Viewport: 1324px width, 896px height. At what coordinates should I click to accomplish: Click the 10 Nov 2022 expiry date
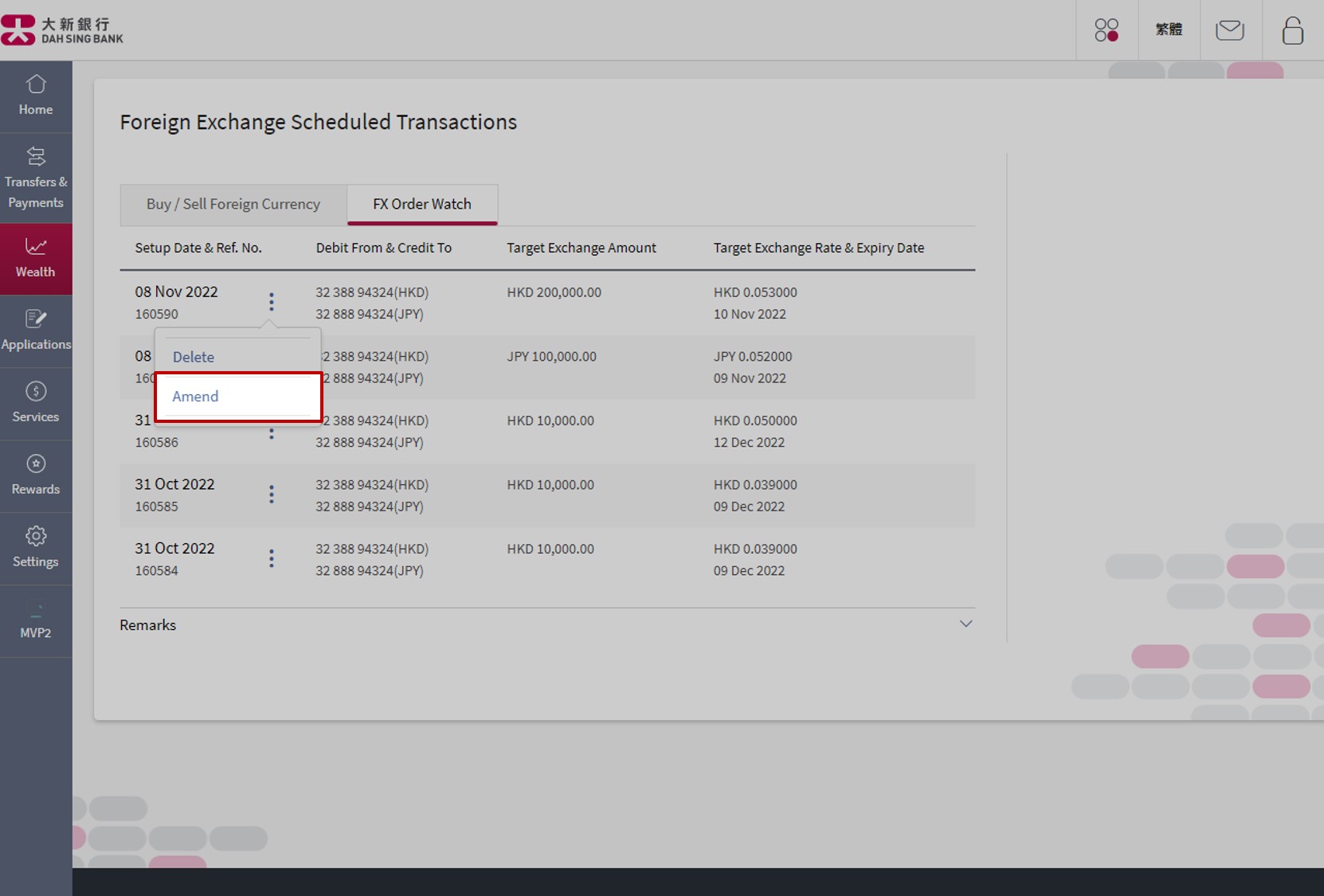750,315
